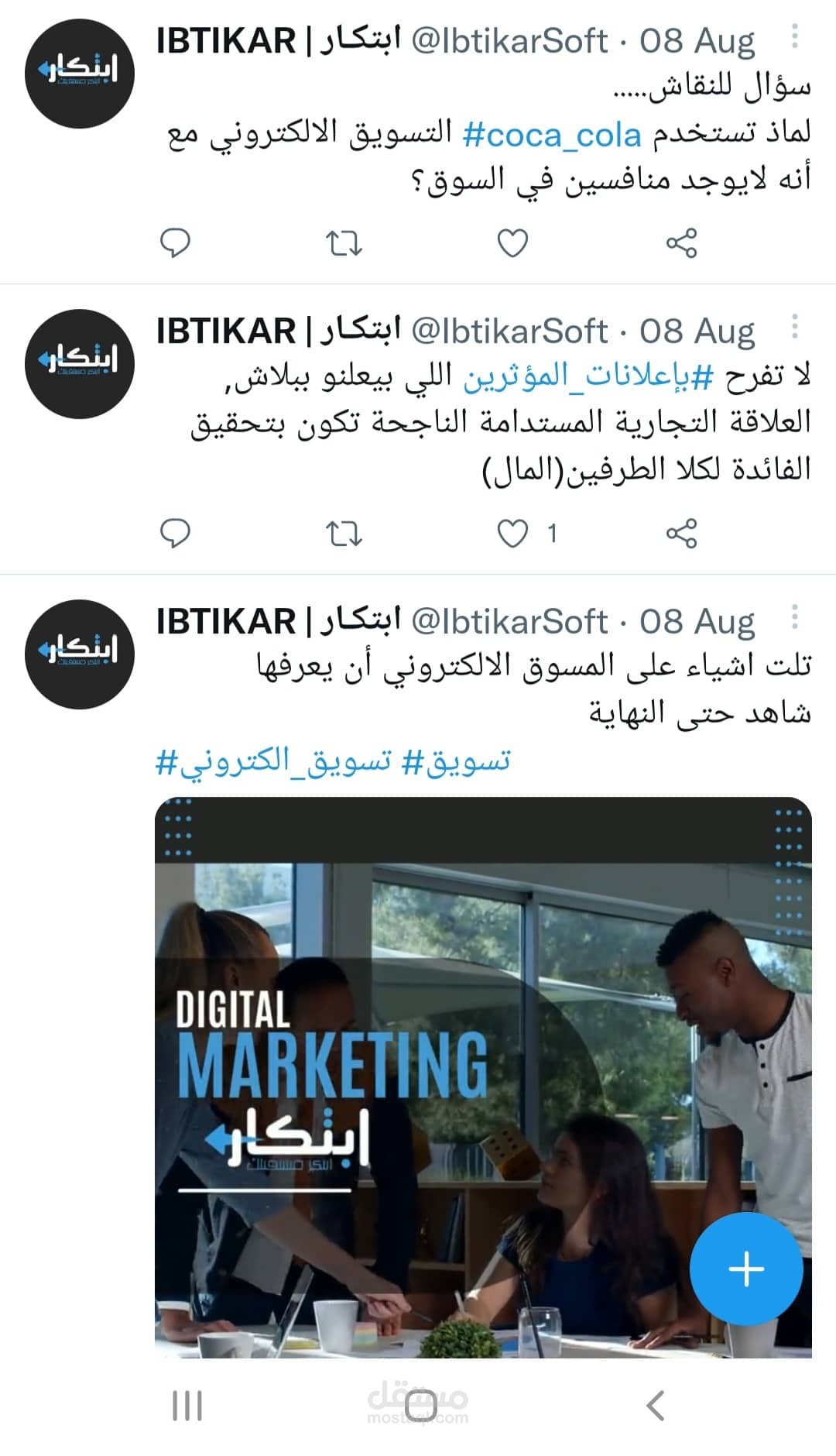
Task: Open more options on third tweet
Action: [794, 617]
